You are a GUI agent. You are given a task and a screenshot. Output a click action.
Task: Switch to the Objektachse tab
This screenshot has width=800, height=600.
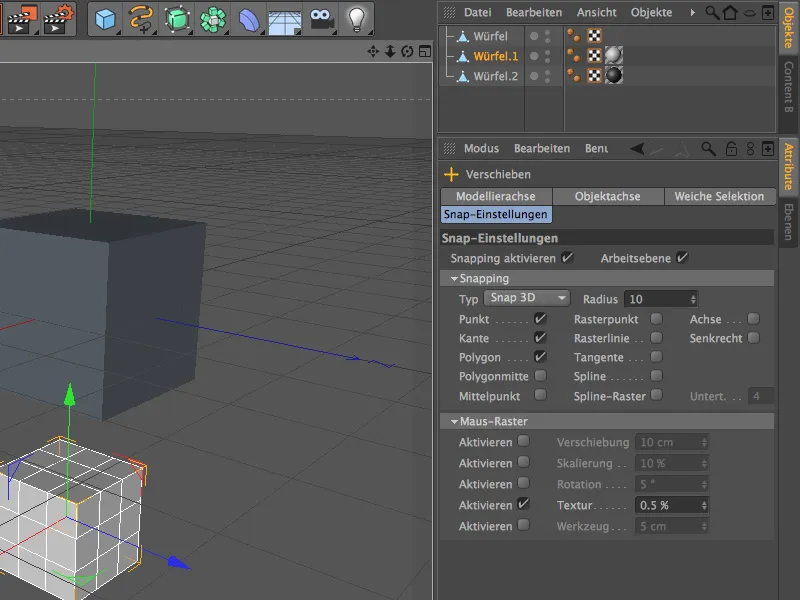click(x=607, y=196)
